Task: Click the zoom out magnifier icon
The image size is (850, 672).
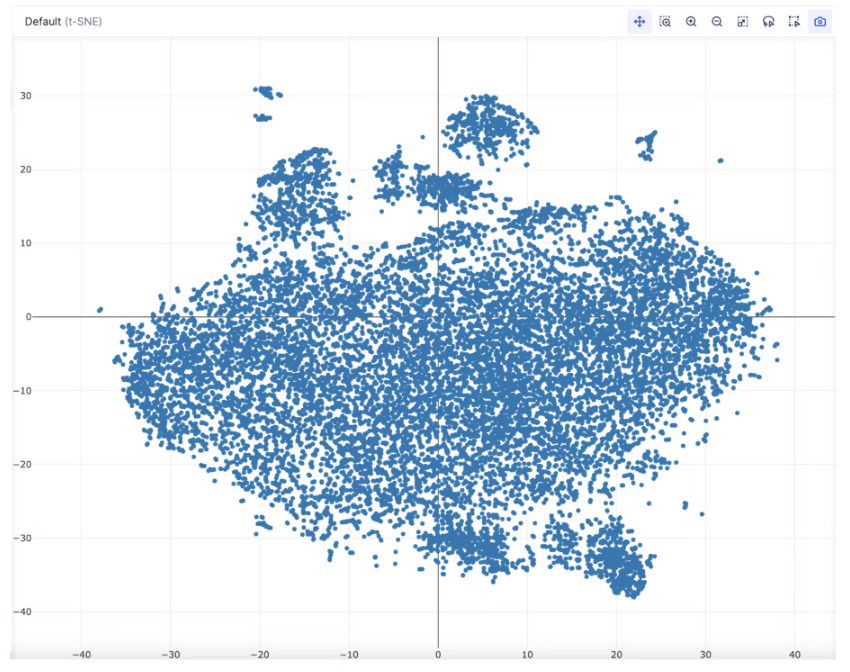Action: click(x=717, y=22)
